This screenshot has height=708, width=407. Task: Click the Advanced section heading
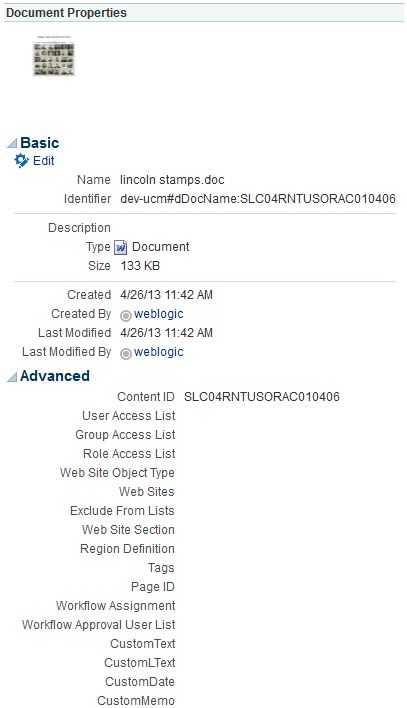click(x=55, y=376)
